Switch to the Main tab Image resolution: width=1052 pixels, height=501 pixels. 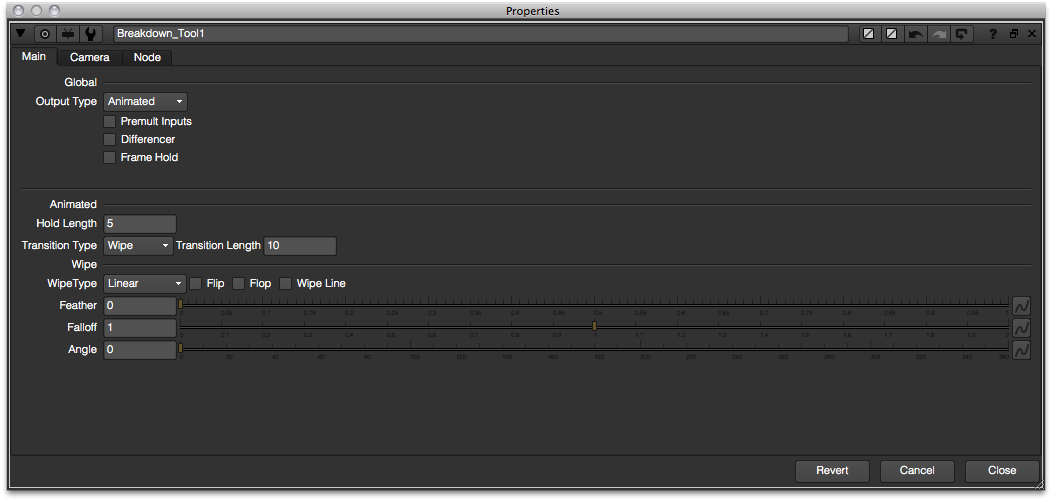coord(34,56)
